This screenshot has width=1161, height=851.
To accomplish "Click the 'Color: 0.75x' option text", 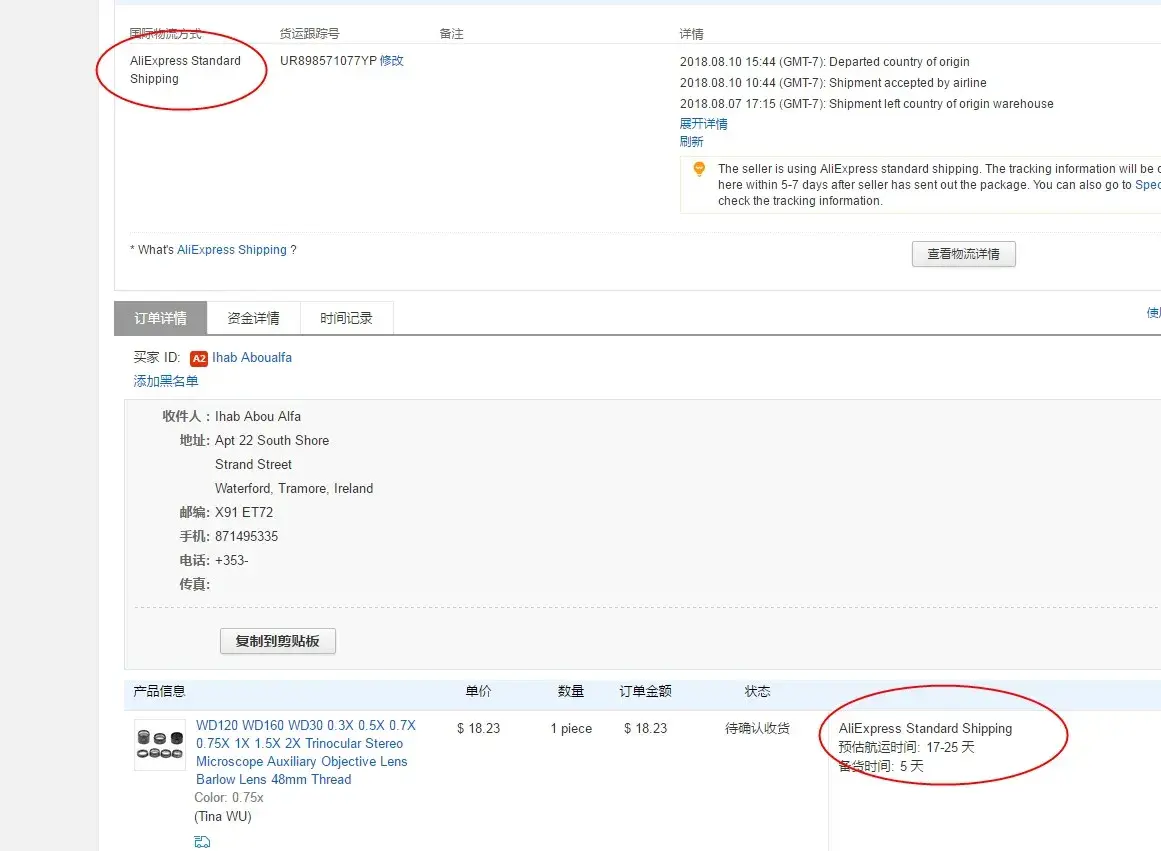I will click(x=229, y=798).
